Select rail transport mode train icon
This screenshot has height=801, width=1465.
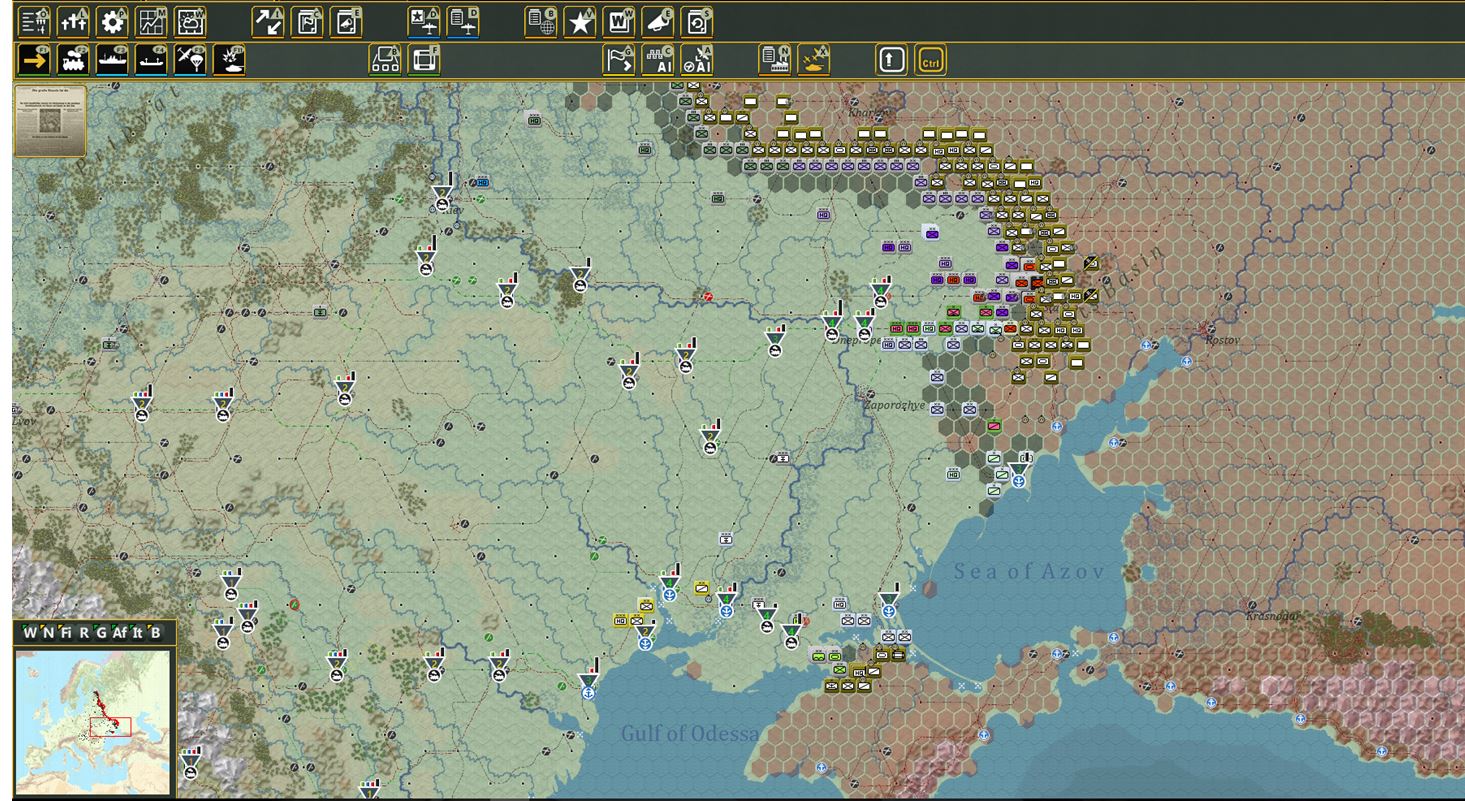pyautogui.click(x=75, y=58)
